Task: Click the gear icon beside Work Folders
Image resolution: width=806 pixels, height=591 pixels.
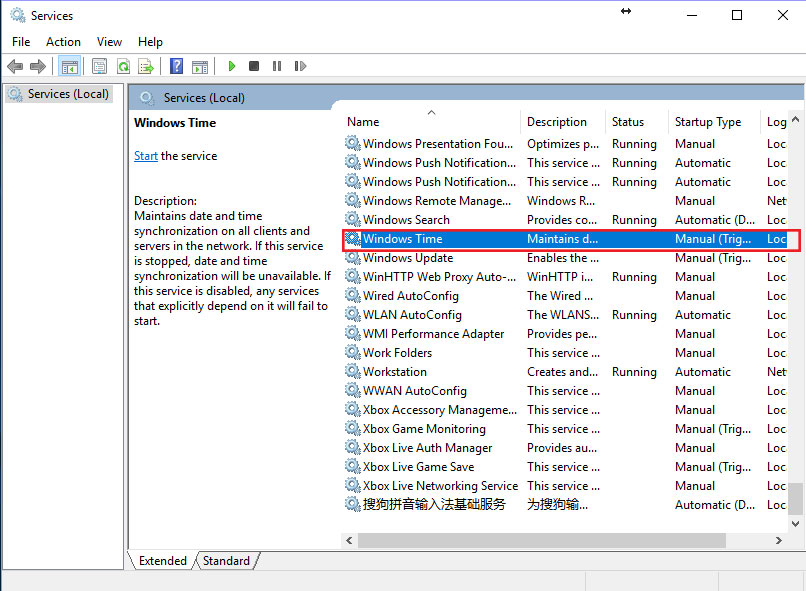Action: coord(353,353)
